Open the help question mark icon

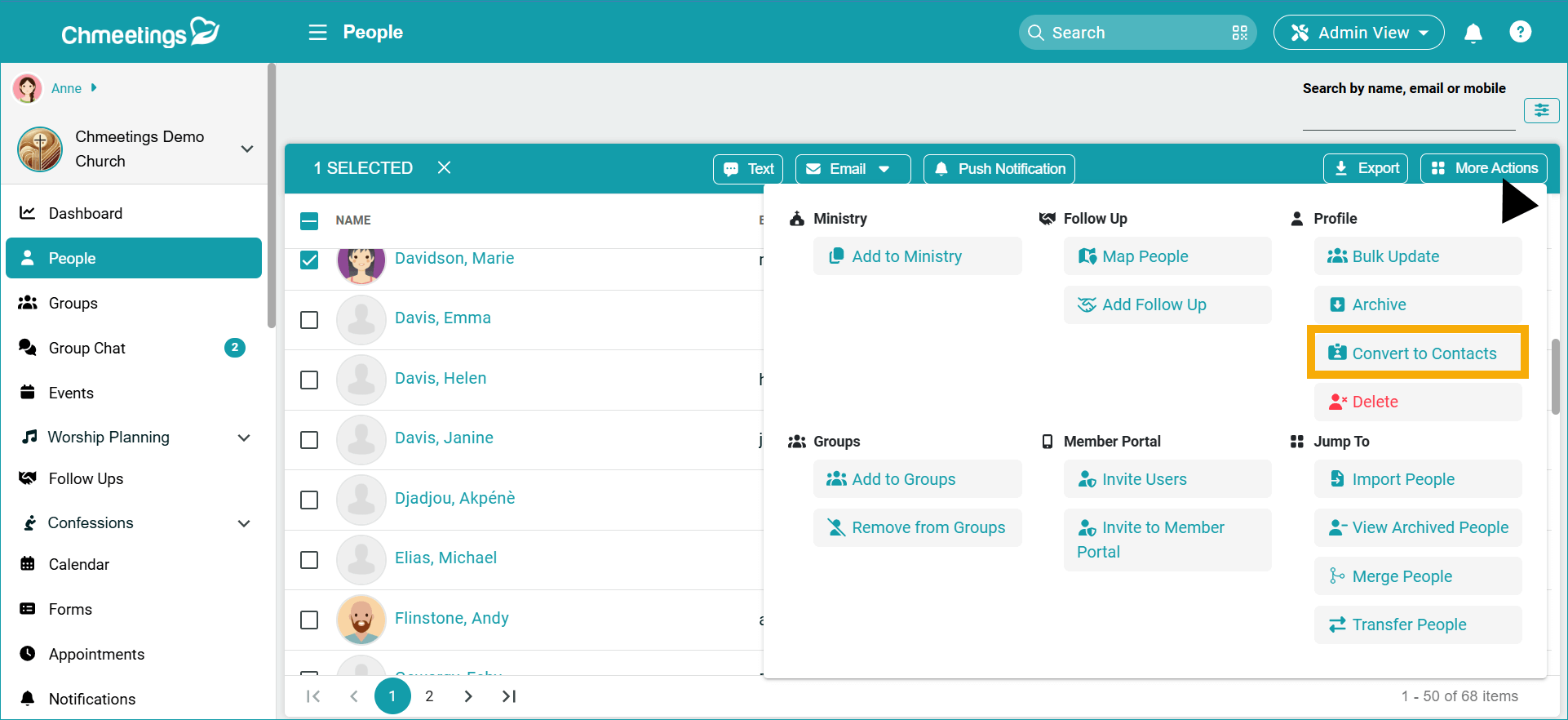(1520, 32)
